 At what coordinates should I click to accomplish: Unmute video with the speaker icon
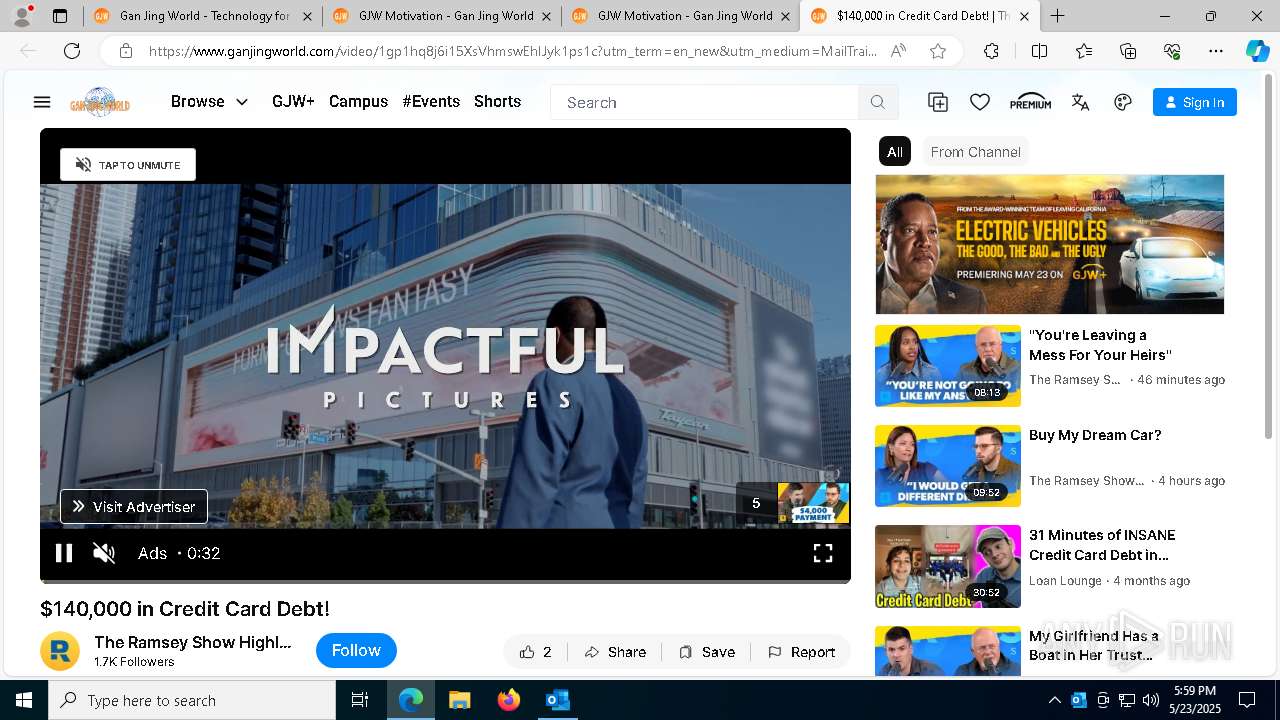coord(104,553)
